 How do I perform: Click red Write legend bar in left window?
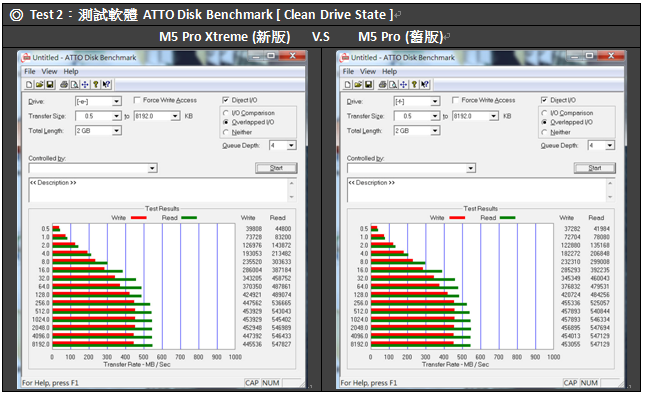(x=139, y=218)
